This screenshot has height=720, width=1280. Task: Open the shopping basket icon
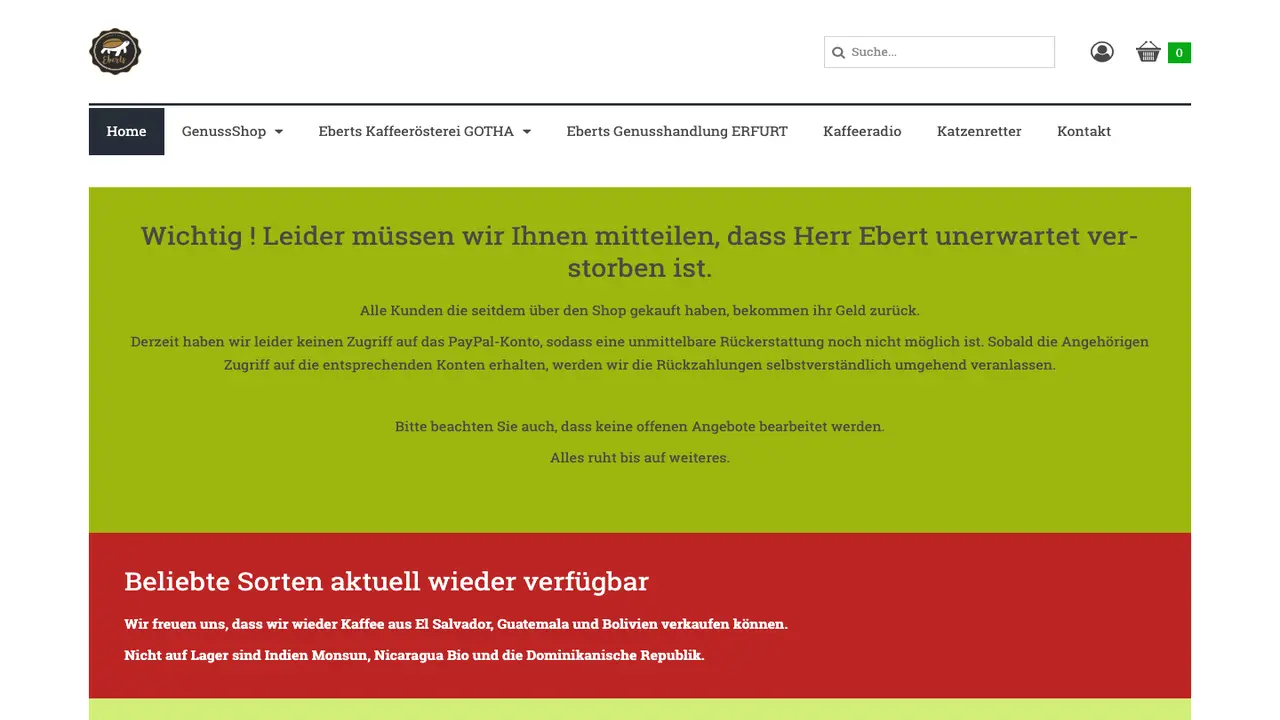coord(1148,52)
